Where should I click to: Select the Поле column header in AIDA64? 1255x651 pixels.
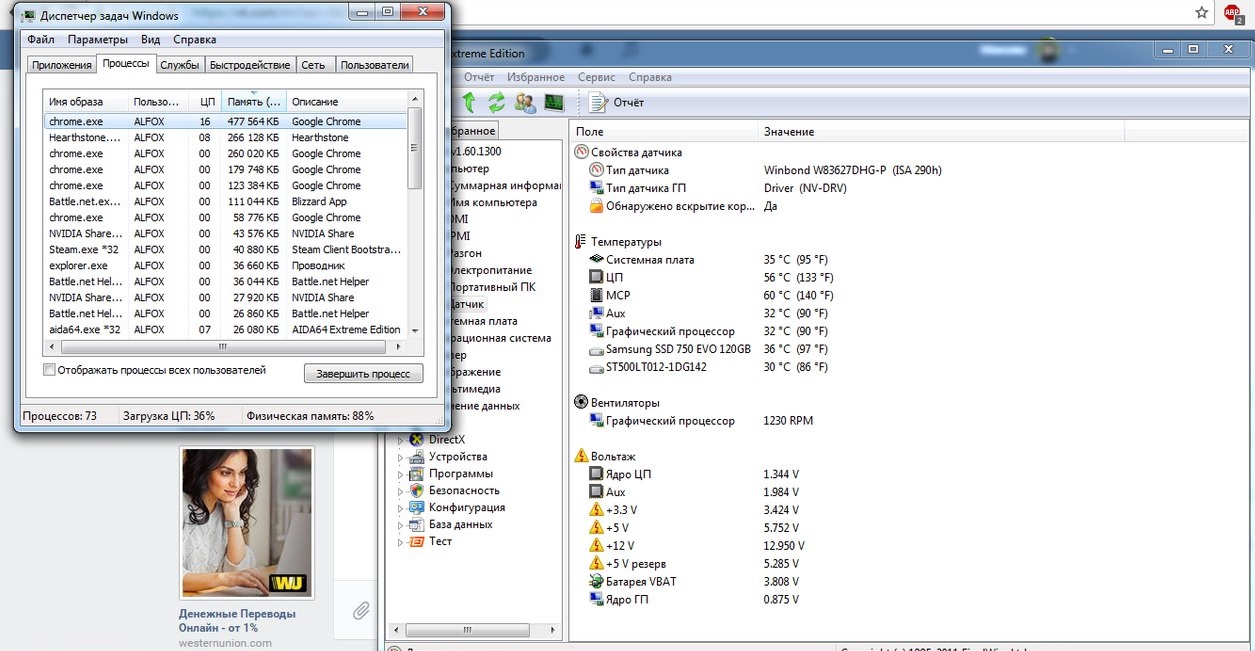pos(665,131)
